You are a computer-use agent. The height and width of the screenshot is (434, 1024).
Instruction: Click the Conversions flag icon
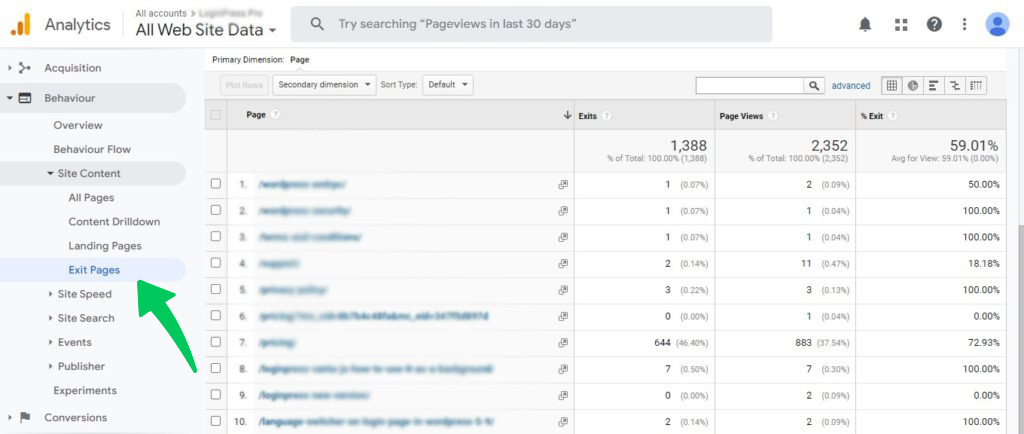coord(25,418)
